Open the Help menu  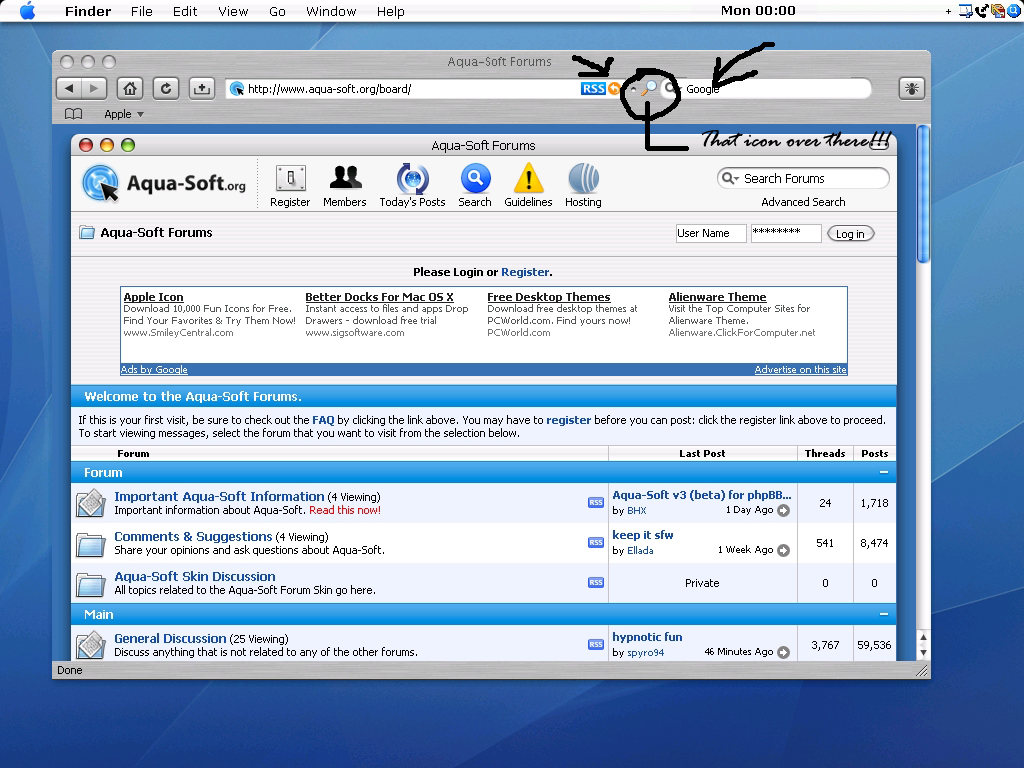tap(391, 11)
